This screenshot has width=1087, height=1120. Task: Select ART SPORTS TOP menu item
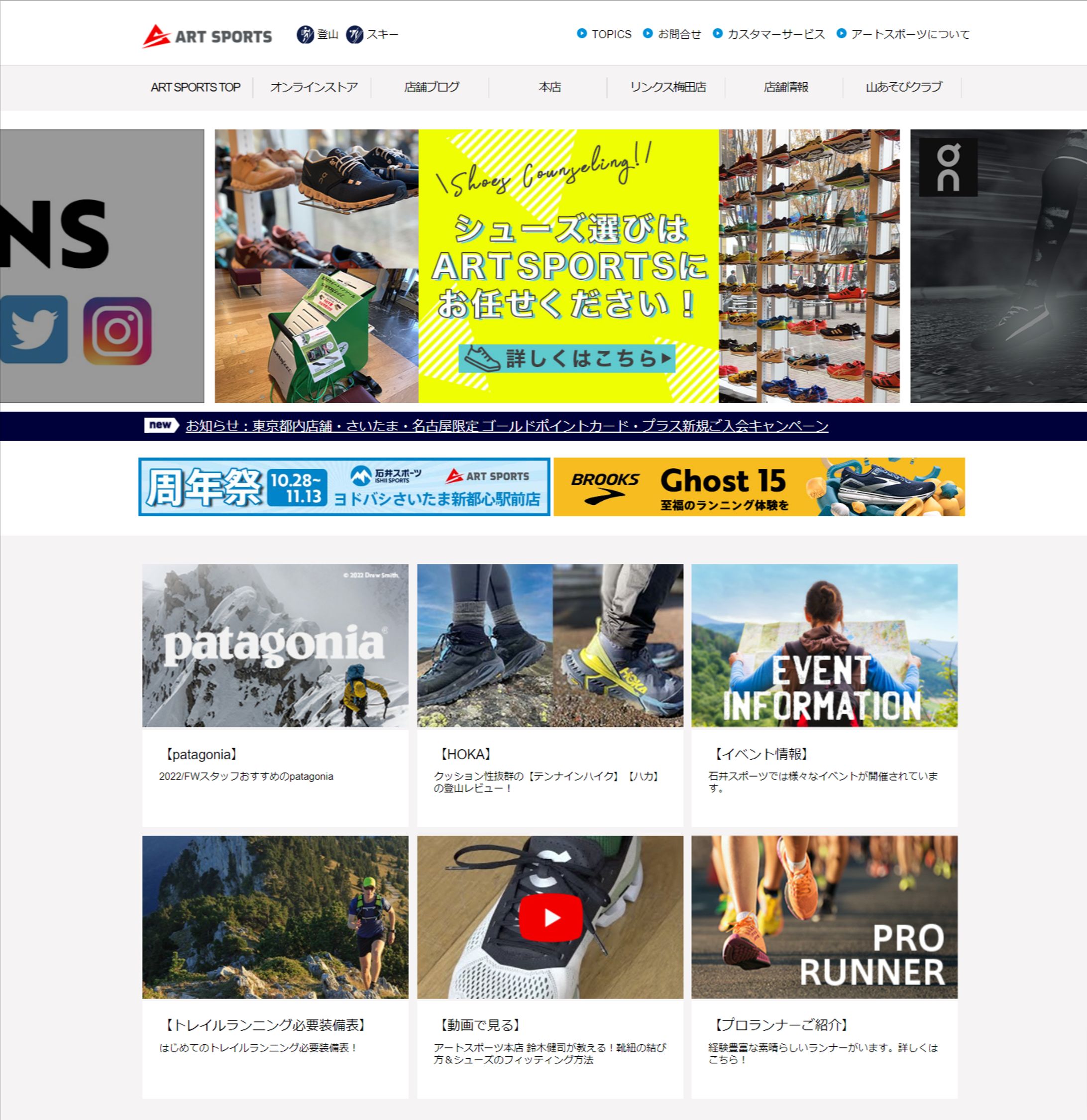(x=196, y=88)
